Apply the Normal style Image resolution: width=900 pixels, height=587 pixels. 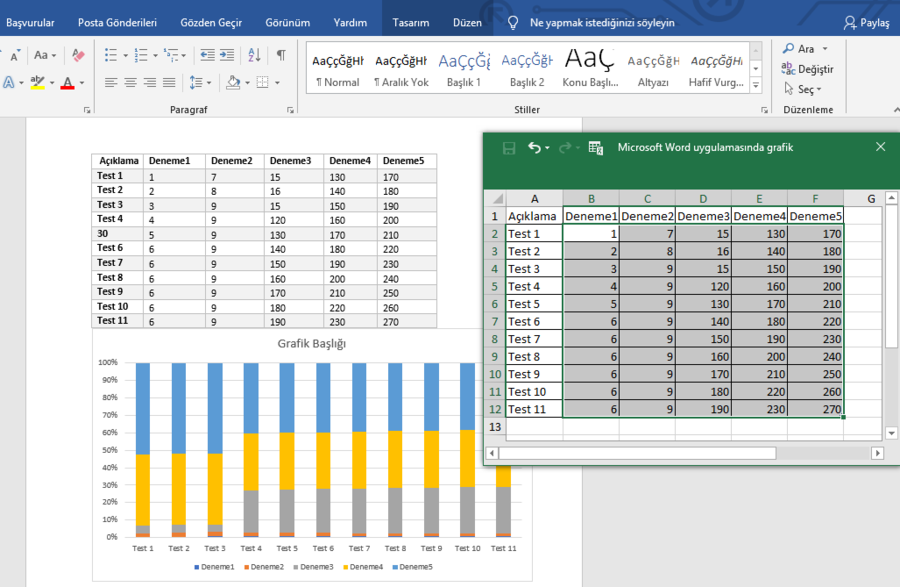point(338,71)
